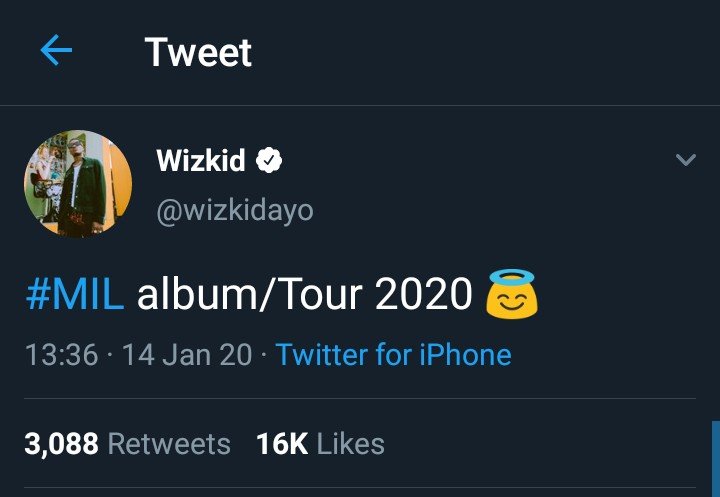Open the @wizkidayo handle
The height and width of the screenshot is (497, 720).
(x=234, y=210)
